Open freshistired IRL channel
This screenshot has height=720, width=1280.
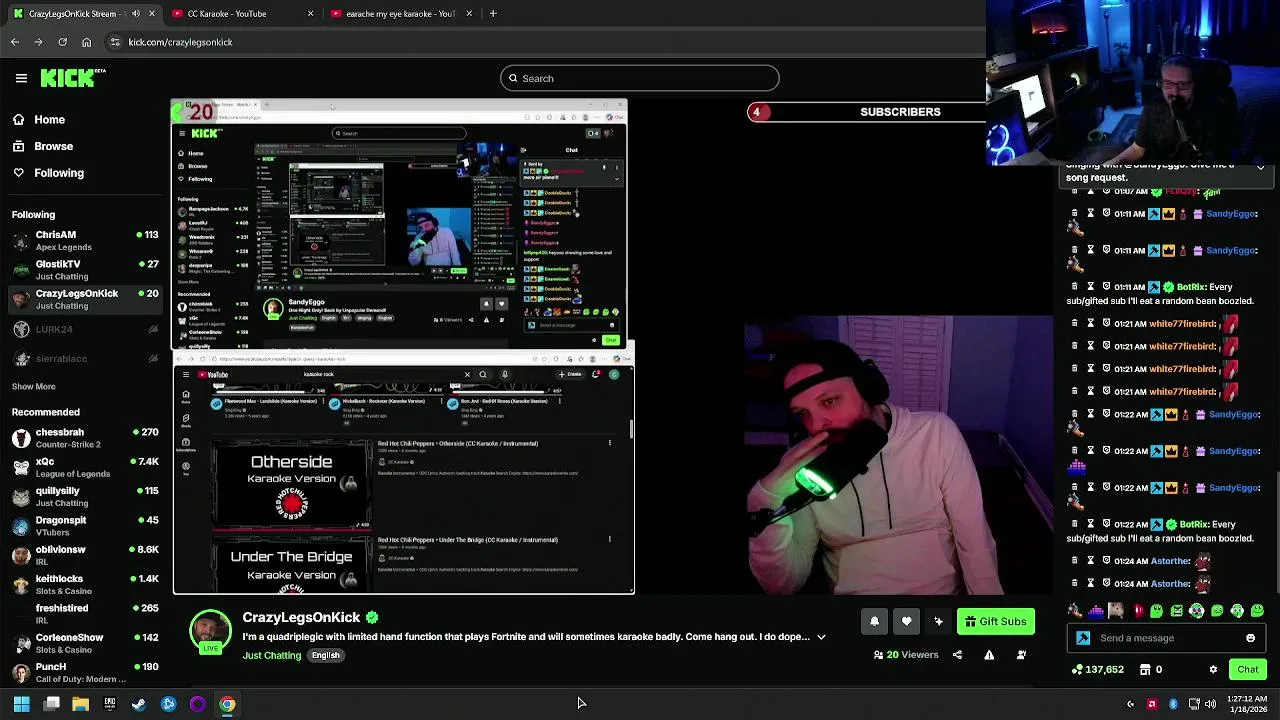click(85, 613)
